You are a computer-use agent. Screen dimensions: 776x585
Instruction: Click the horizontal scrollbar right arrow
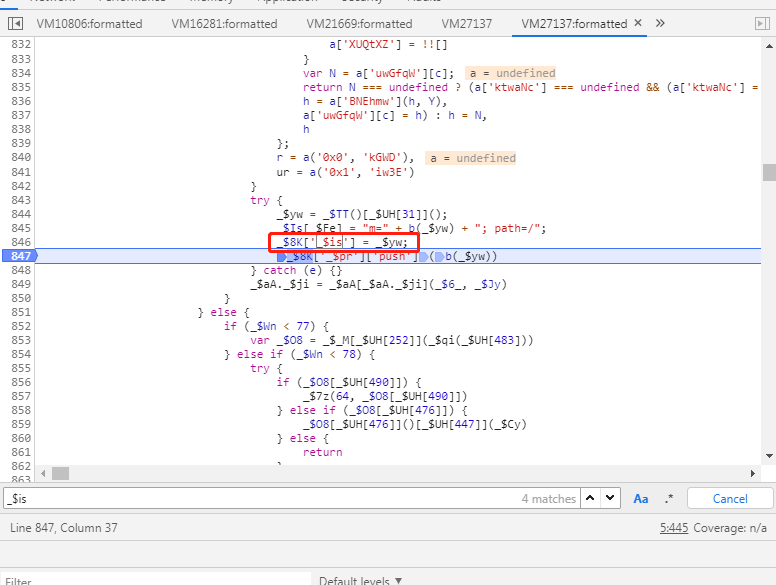point(753,474)
